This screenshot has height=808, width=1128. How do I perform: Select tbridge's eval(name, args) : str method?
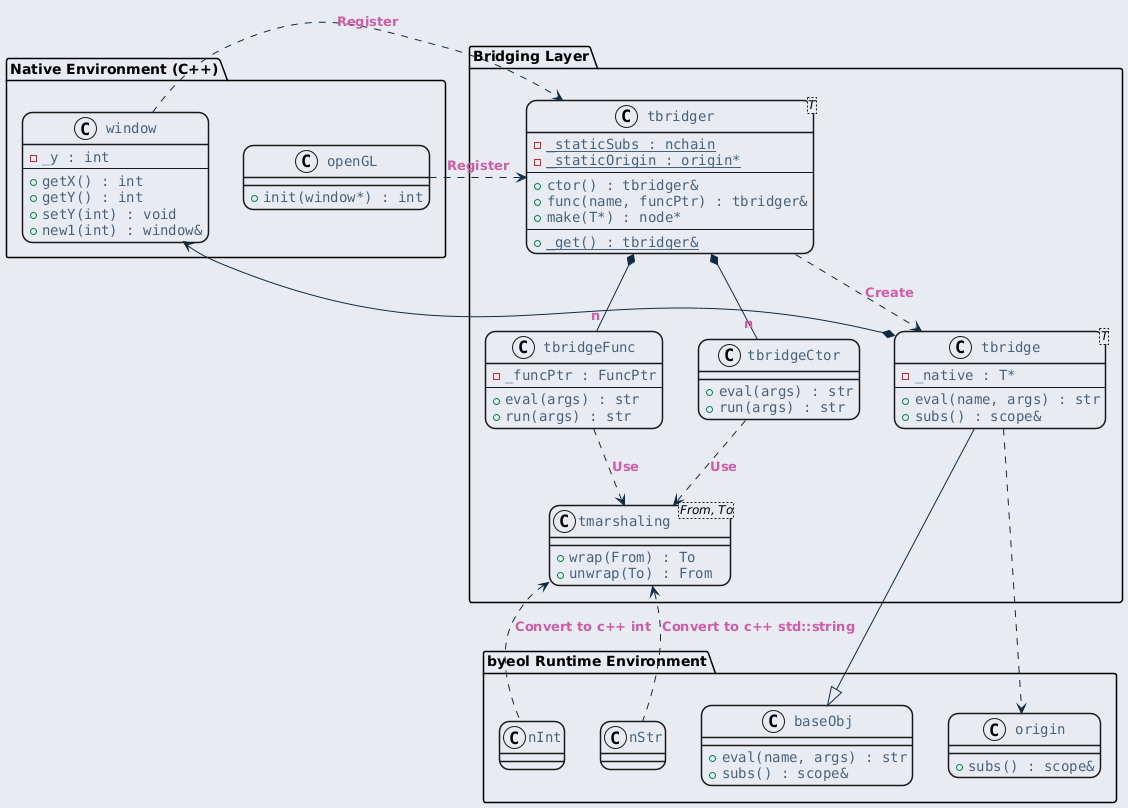(1007, 399)
